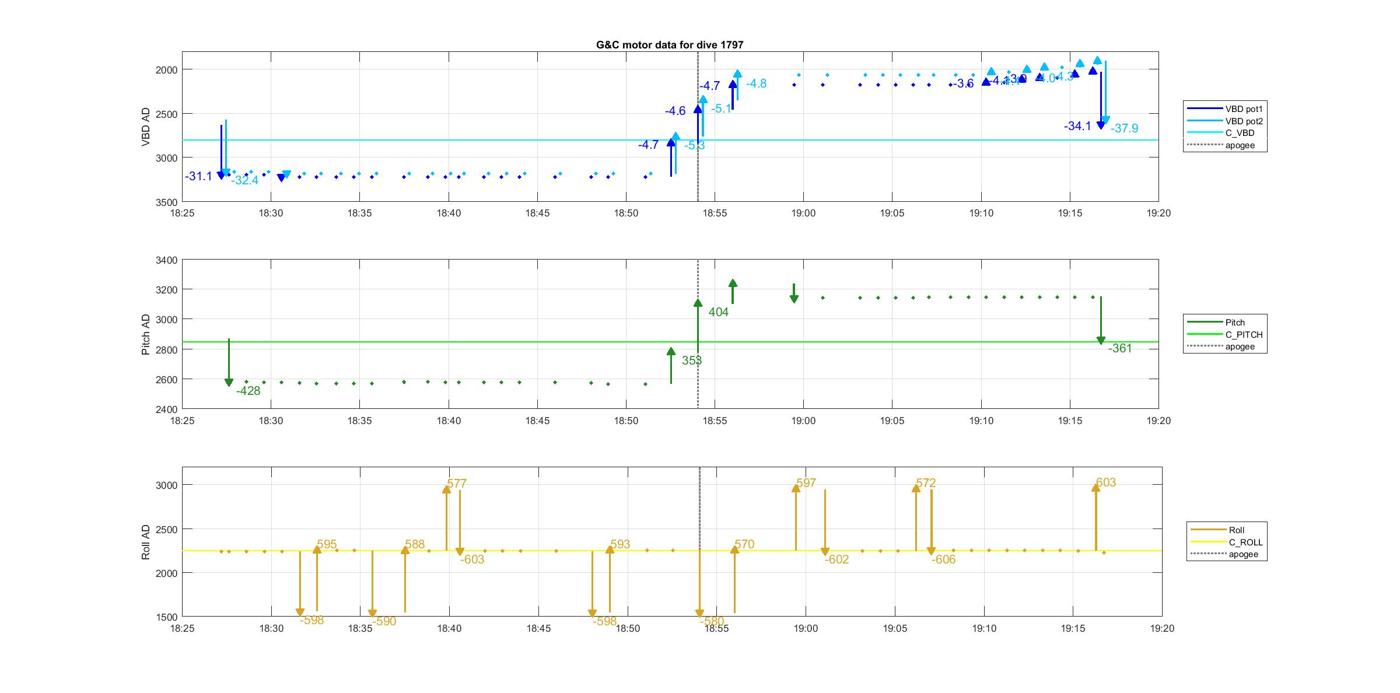Viewport: 1400px width, 693px height.
Task: Click the "603" roll label near 19:16
Action: (1106, 483)
